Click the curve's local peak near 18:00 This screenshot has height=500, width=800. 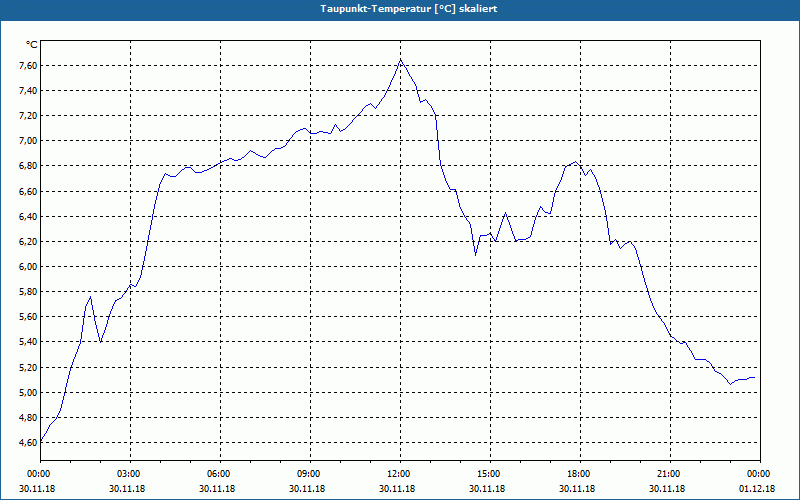576,162
